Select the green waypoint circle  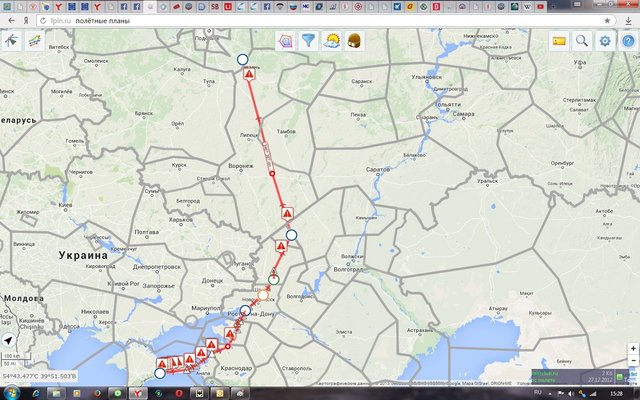tap(273, 280)
